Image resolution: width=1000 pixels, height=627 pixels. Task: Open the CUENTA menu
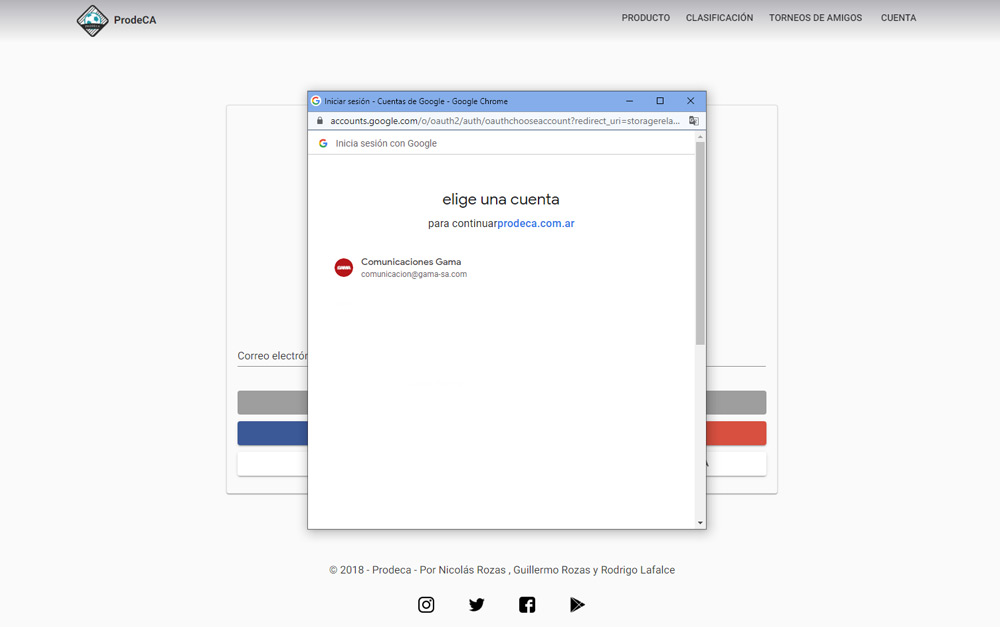pos(898,18)
